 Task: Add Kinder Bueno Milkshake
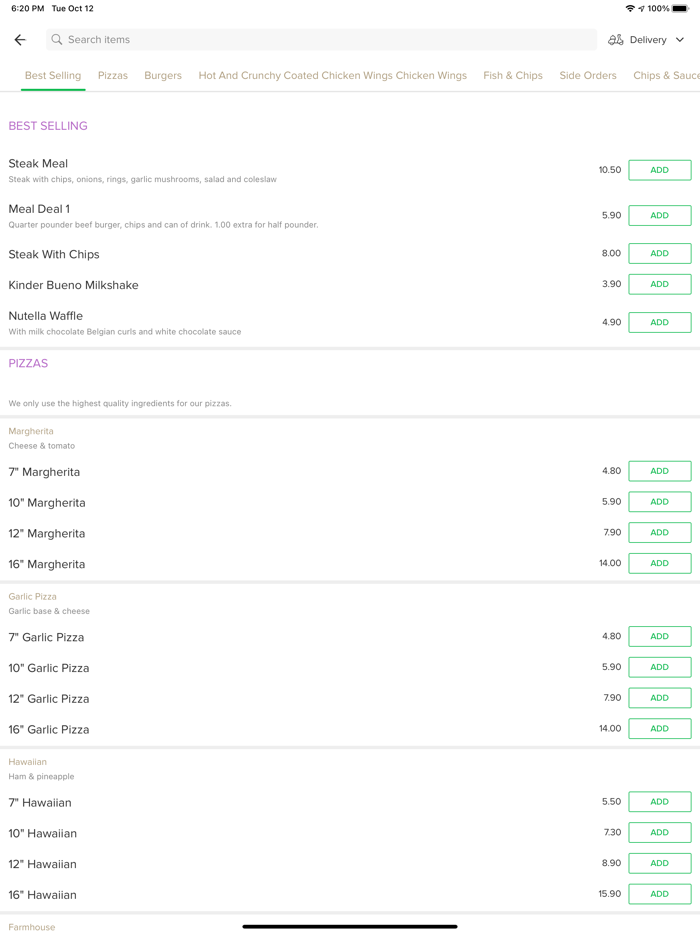tap(659, 284)
